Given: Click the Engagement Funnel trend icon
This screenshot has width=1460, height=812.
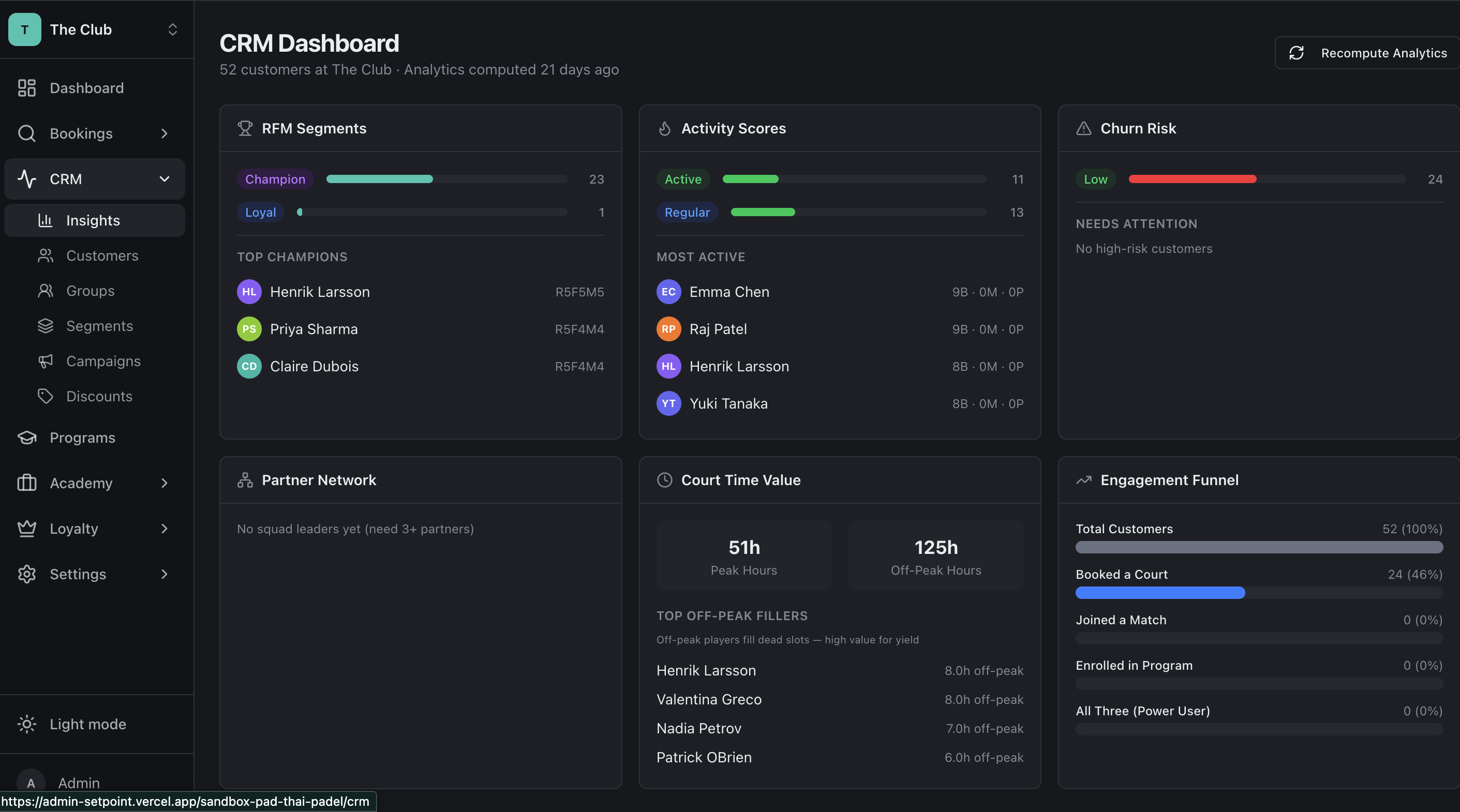Looking at the screenshot, I should click(x=1084, y=480).
